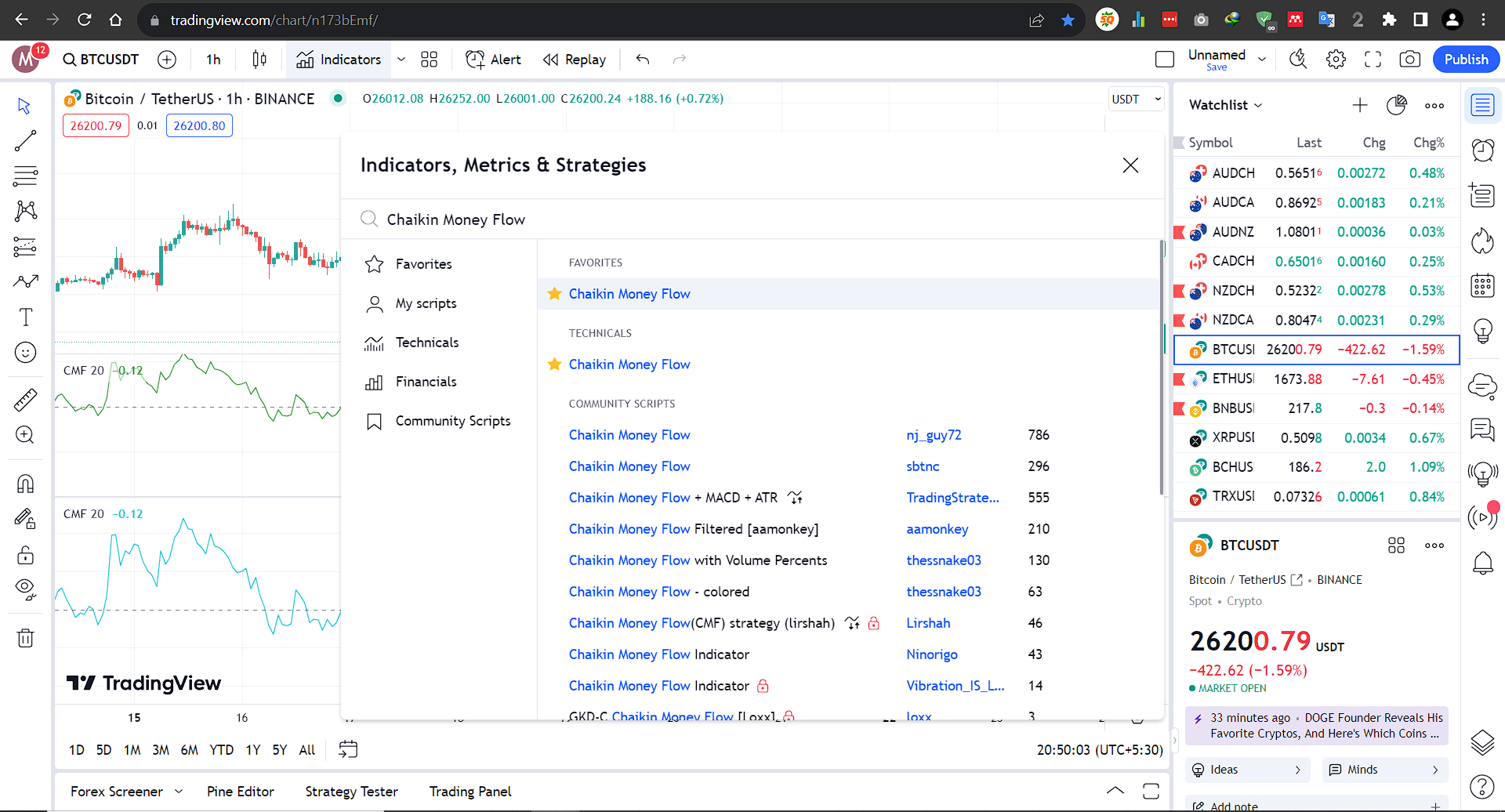Screen dimensions: 1505x812
Task: Select the patterns drawing tool
Action: coord(25,210)
